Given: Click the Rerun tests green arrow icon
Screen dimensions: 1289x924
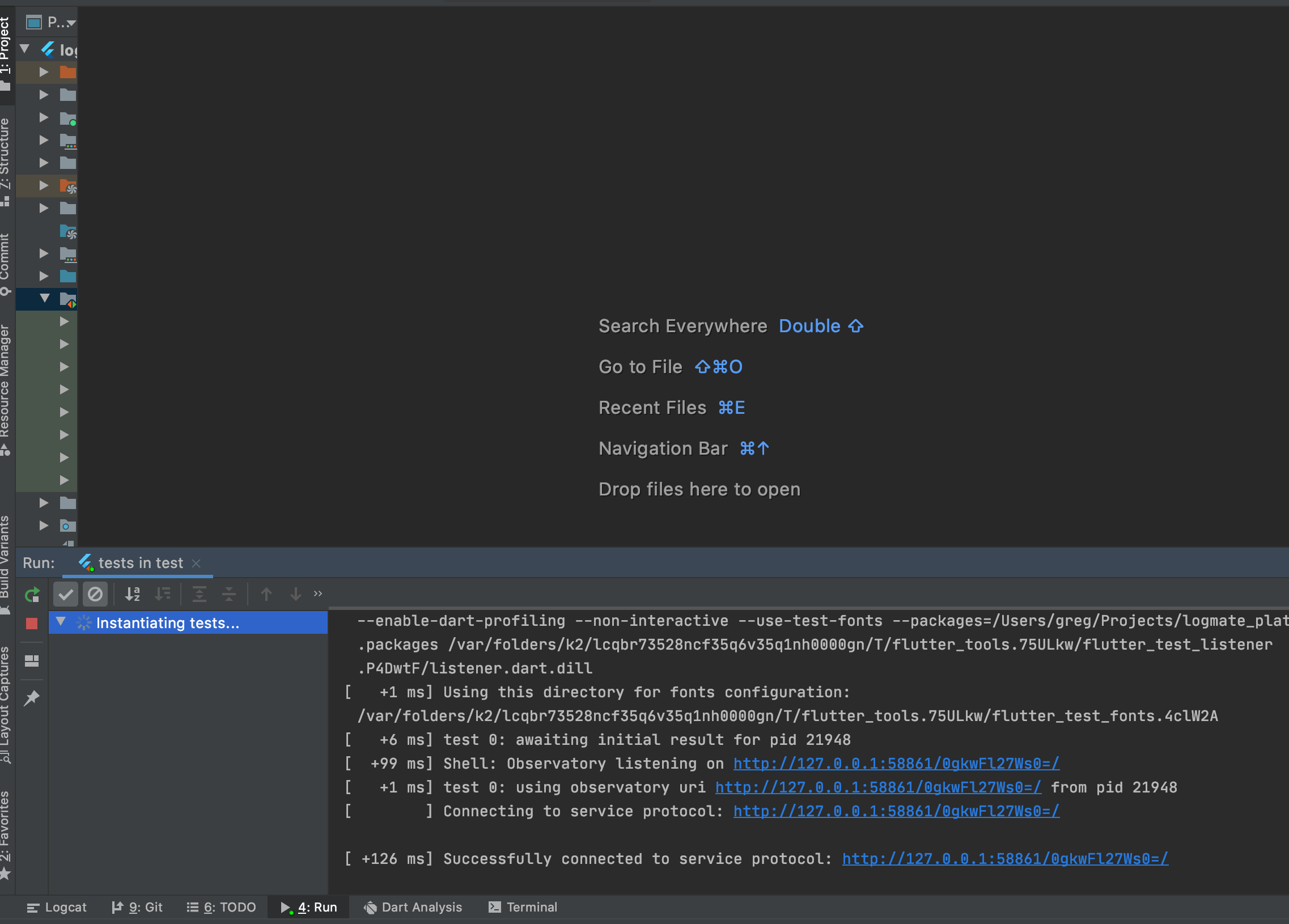Looking at the screenshot, I should [x=32, y=595].
